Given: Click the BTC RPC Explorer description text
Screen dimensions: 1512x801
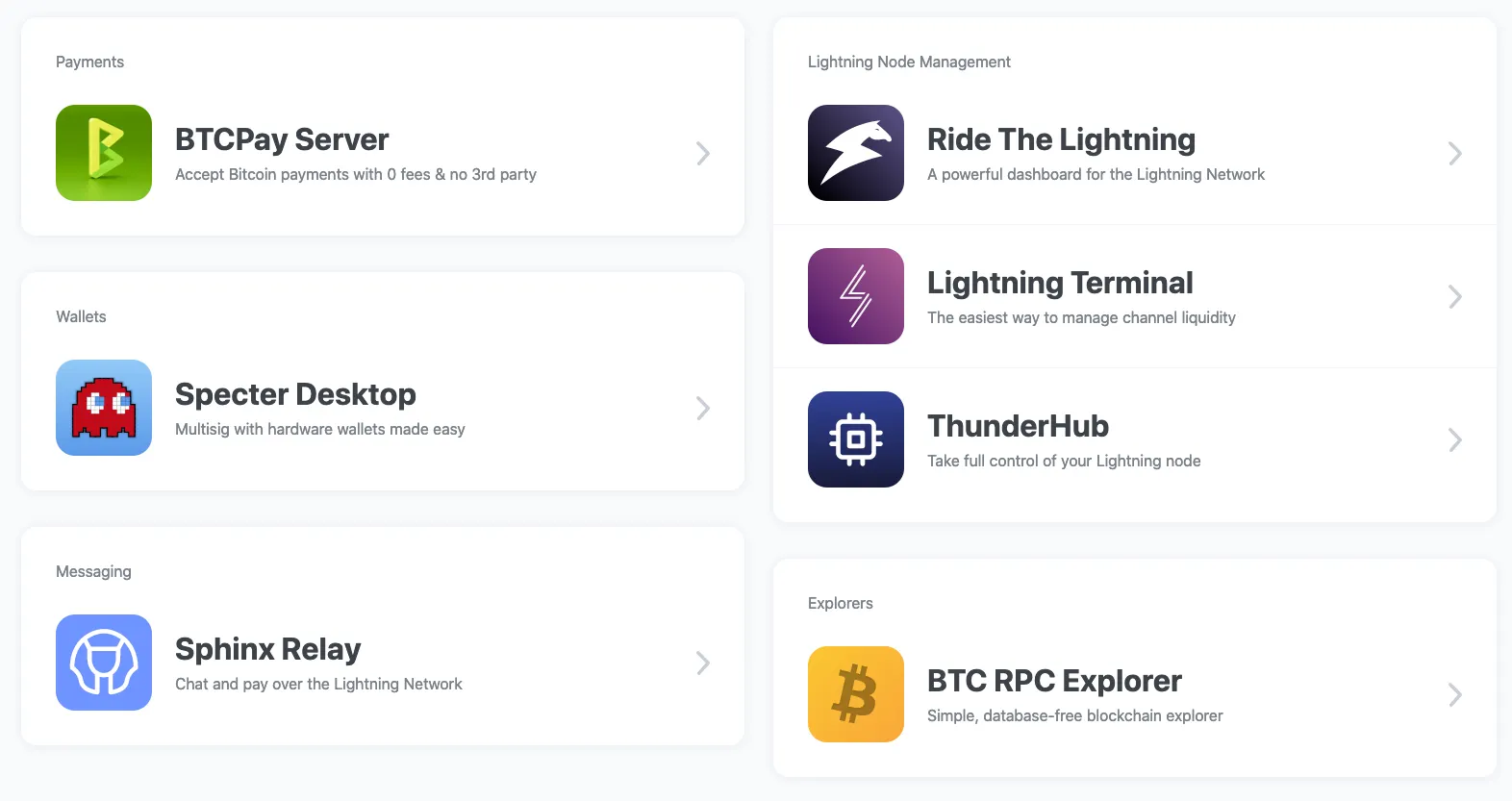Looking at the screenshot, I should (1074, 716).
